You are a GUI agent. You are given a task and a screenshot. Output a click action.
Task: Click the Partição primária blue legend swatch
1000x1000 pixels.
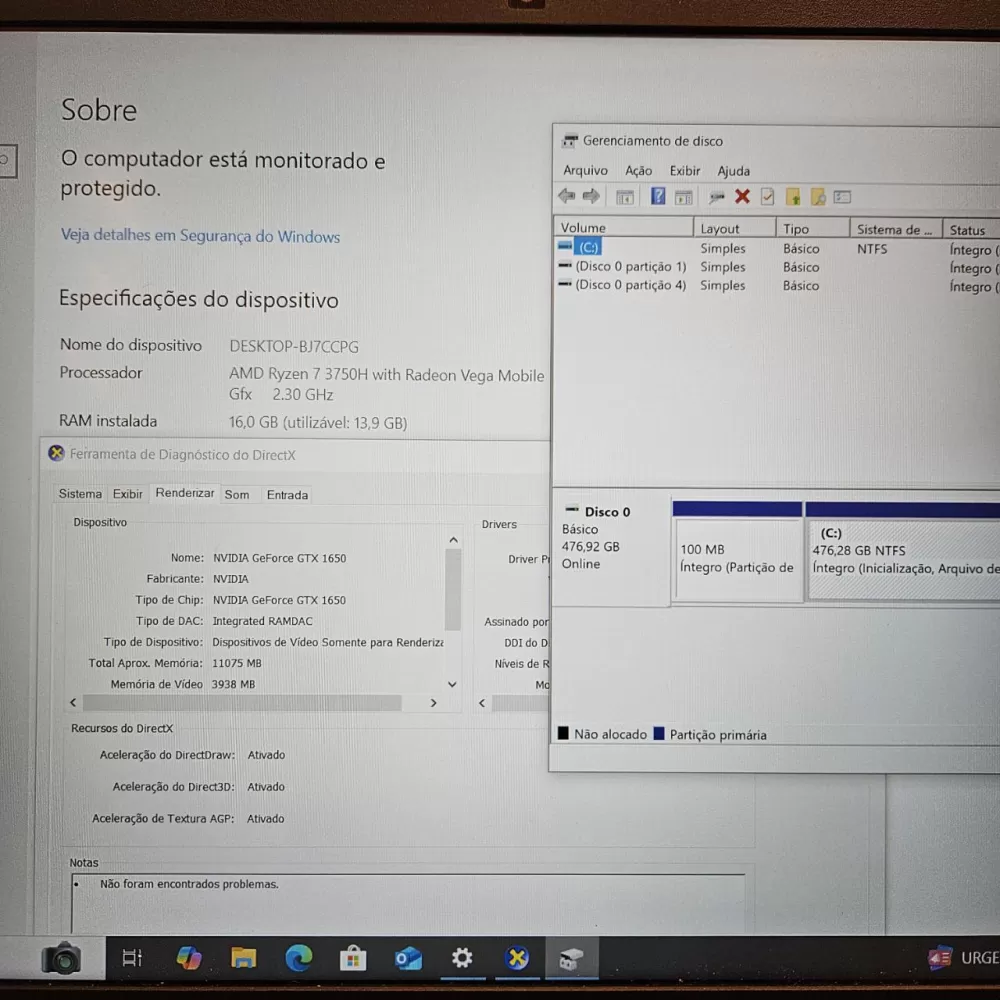coord(659,733)
